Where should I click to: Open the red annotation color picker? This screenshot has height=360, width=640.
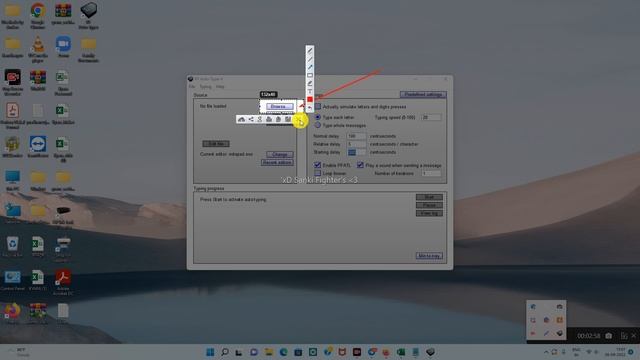tap(310, 100)
